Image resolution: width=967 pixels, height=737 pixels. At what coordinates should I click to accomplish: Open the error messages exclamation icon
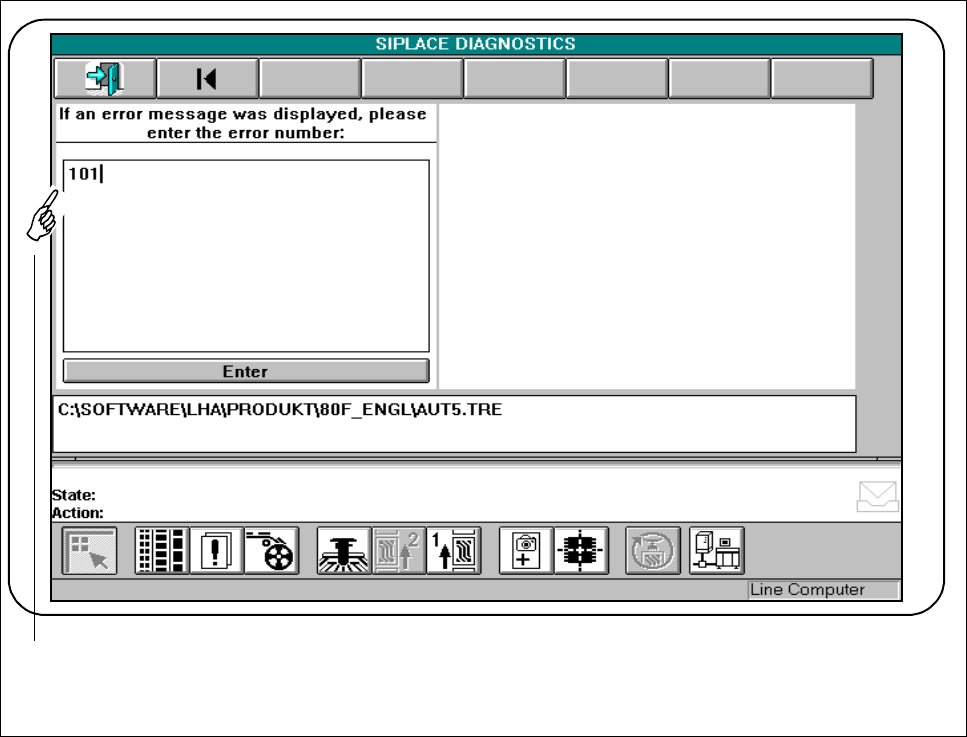pos(216,551)
